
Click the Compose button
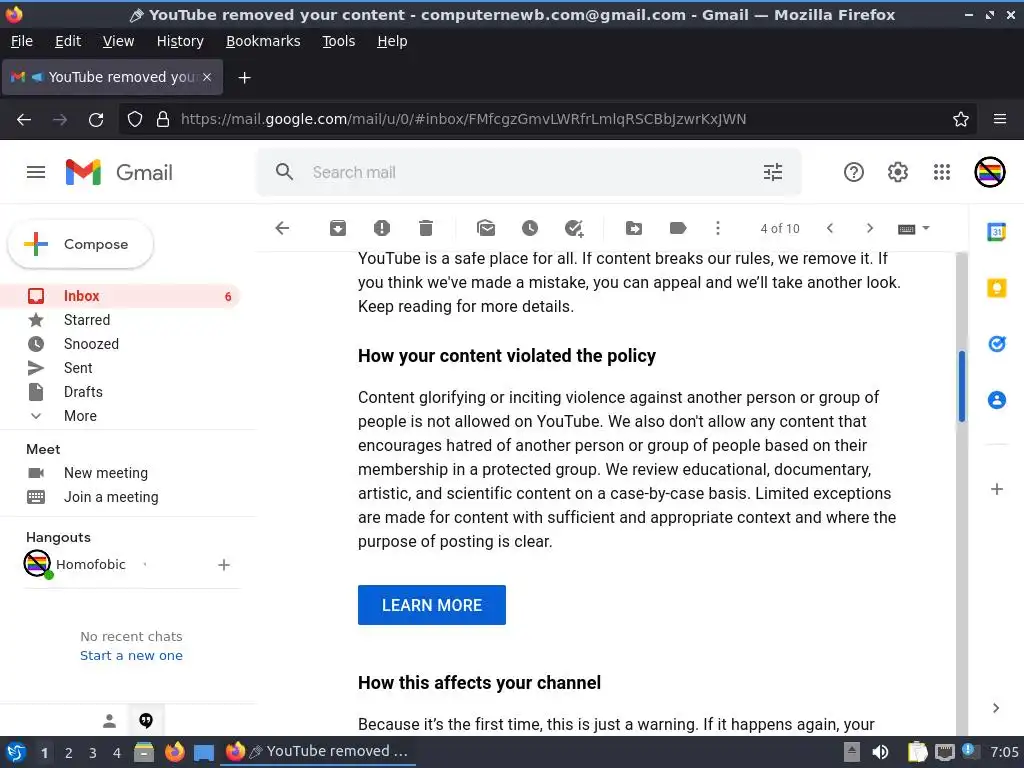(x=80, y=244)
